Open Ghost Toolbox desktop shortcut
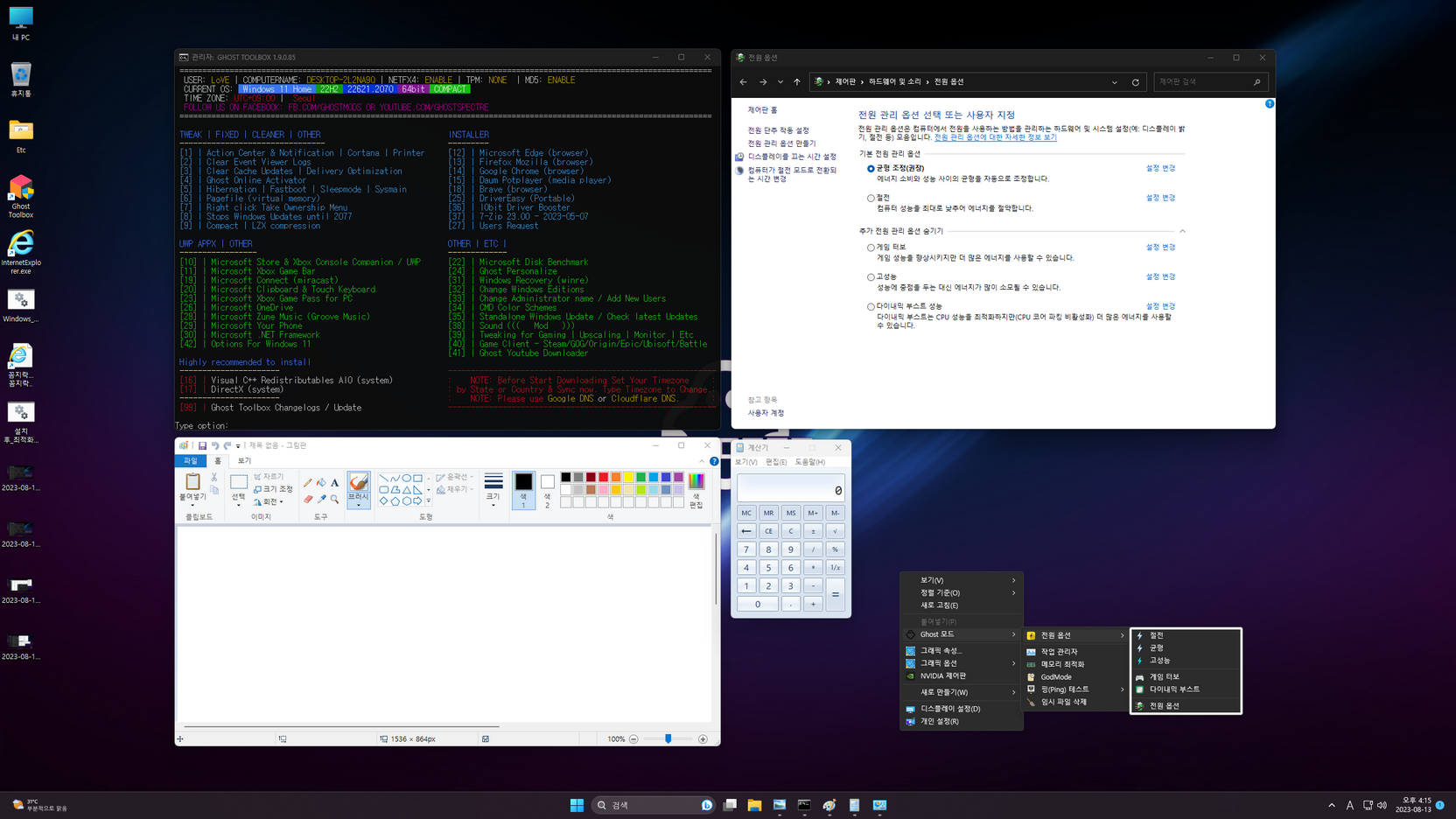 click(21, 196)
